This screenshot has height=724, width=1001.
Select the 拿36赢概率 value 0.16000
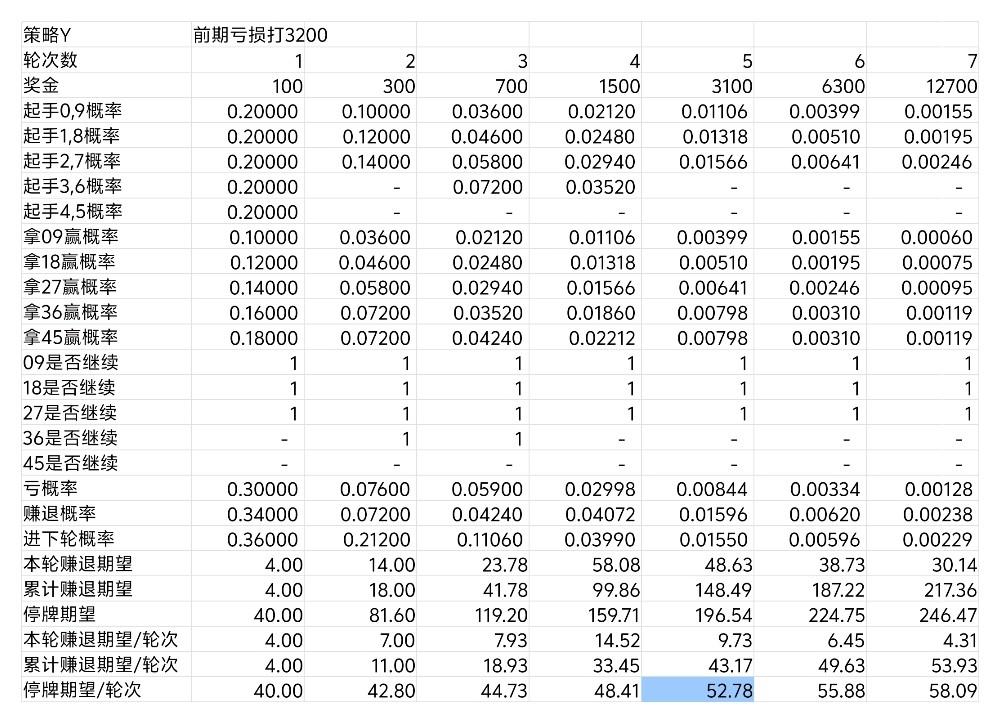[263, 313]
